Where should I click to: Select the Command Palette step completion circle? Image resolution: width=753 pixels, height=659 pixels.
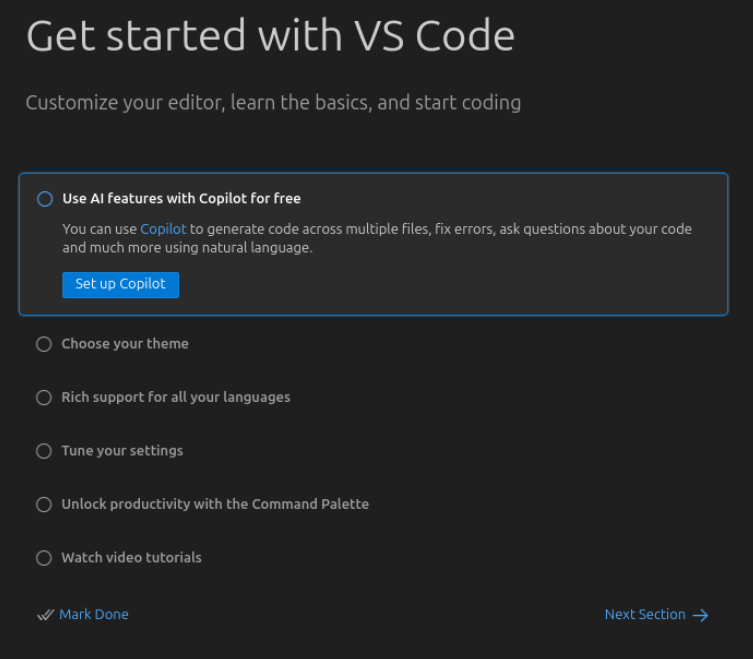(44, 505)
